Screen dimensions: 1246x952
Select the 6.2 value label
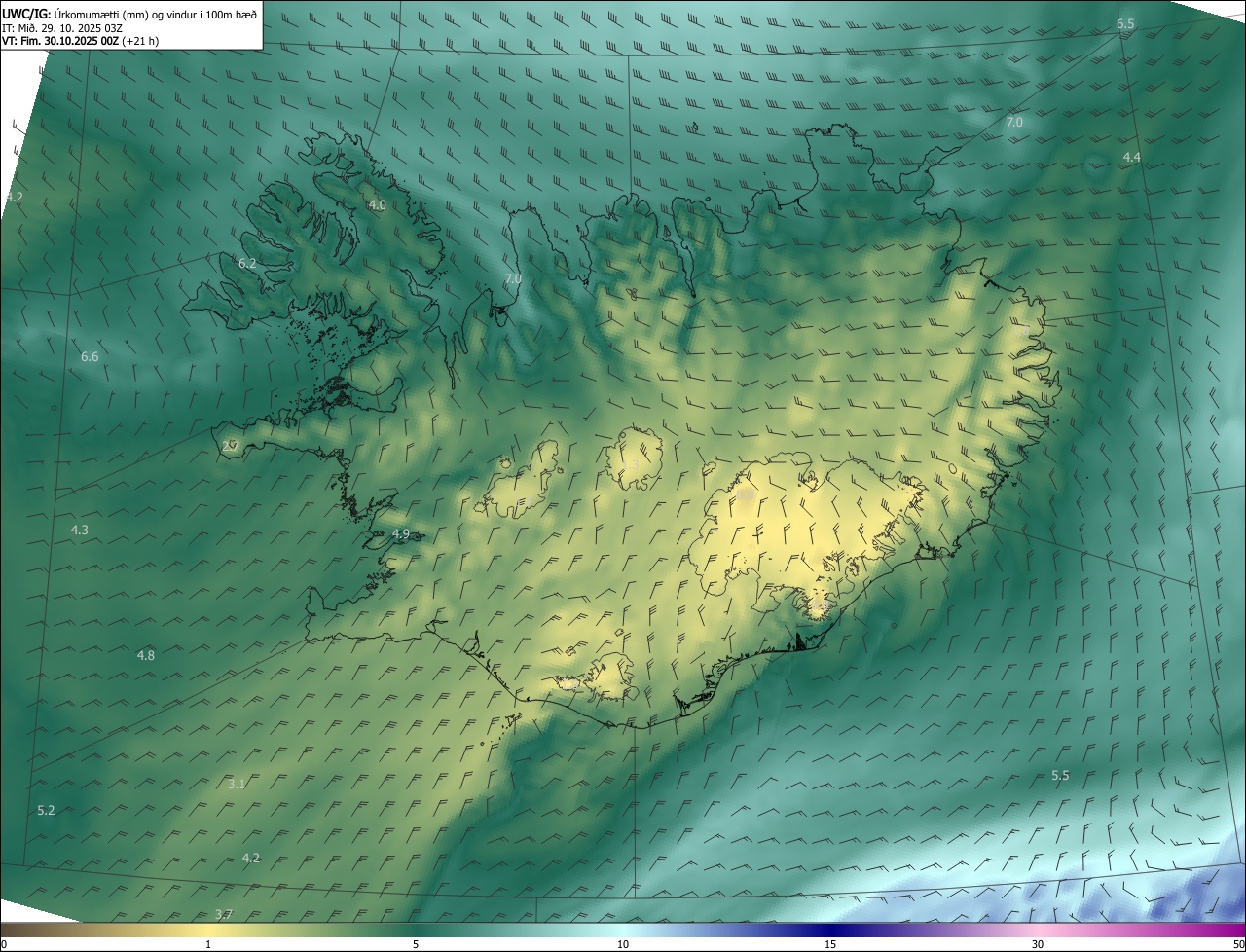[x=247, y=263]
